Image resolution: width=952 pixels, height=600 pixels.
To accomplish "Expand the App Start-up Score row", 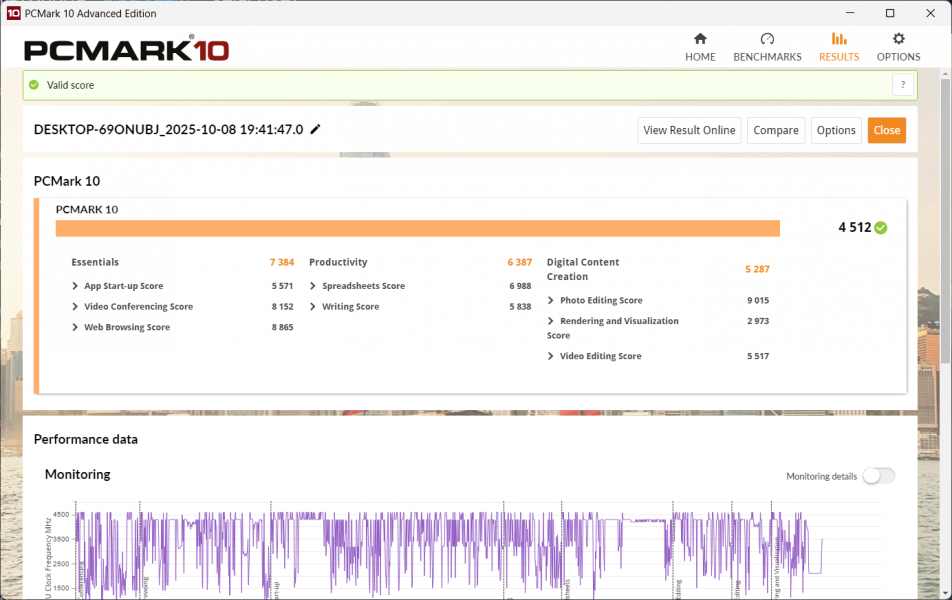I will click(x=75, y=286).
